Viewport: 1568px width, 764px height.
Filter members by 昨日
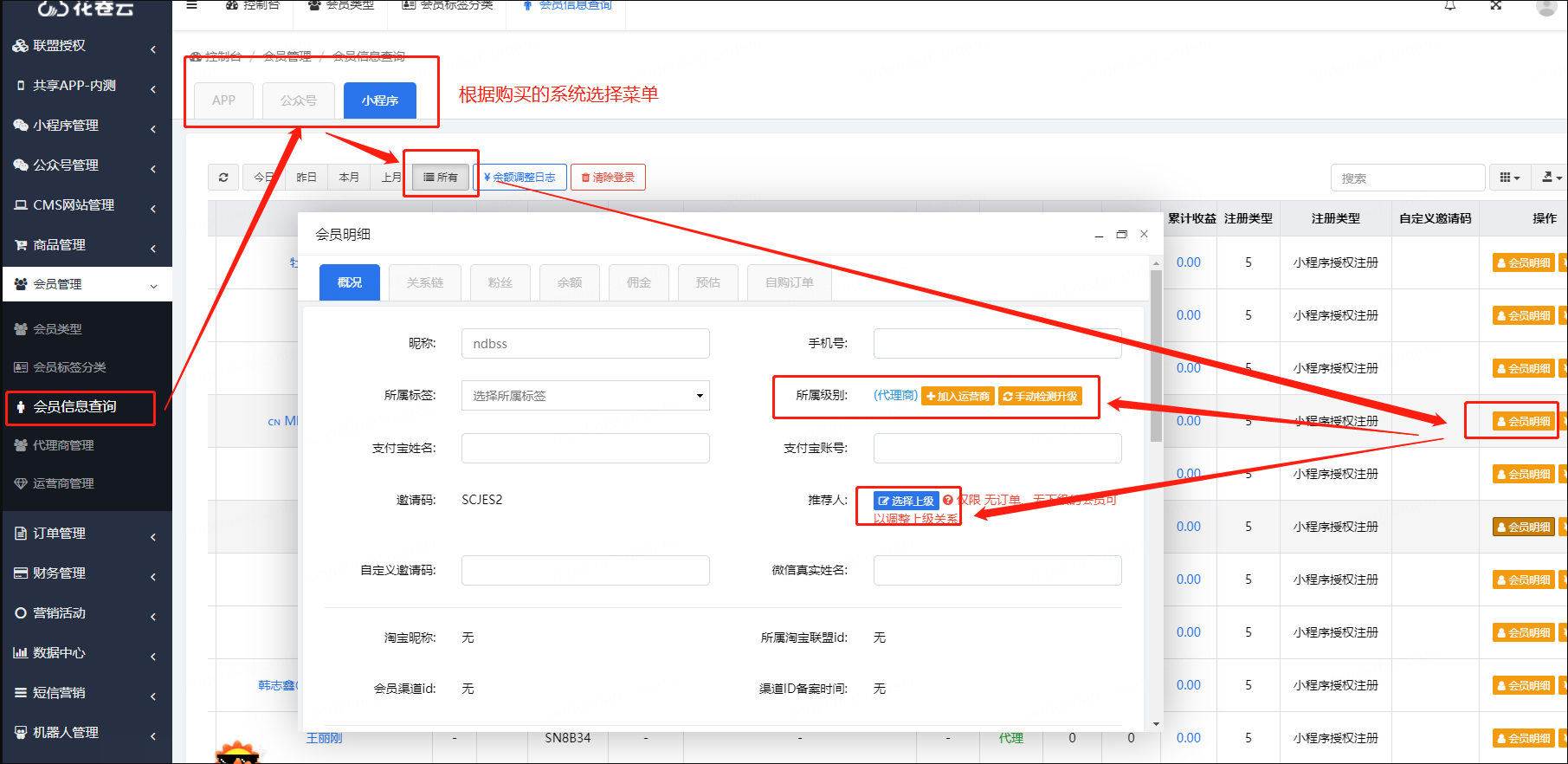pos(307,178)
